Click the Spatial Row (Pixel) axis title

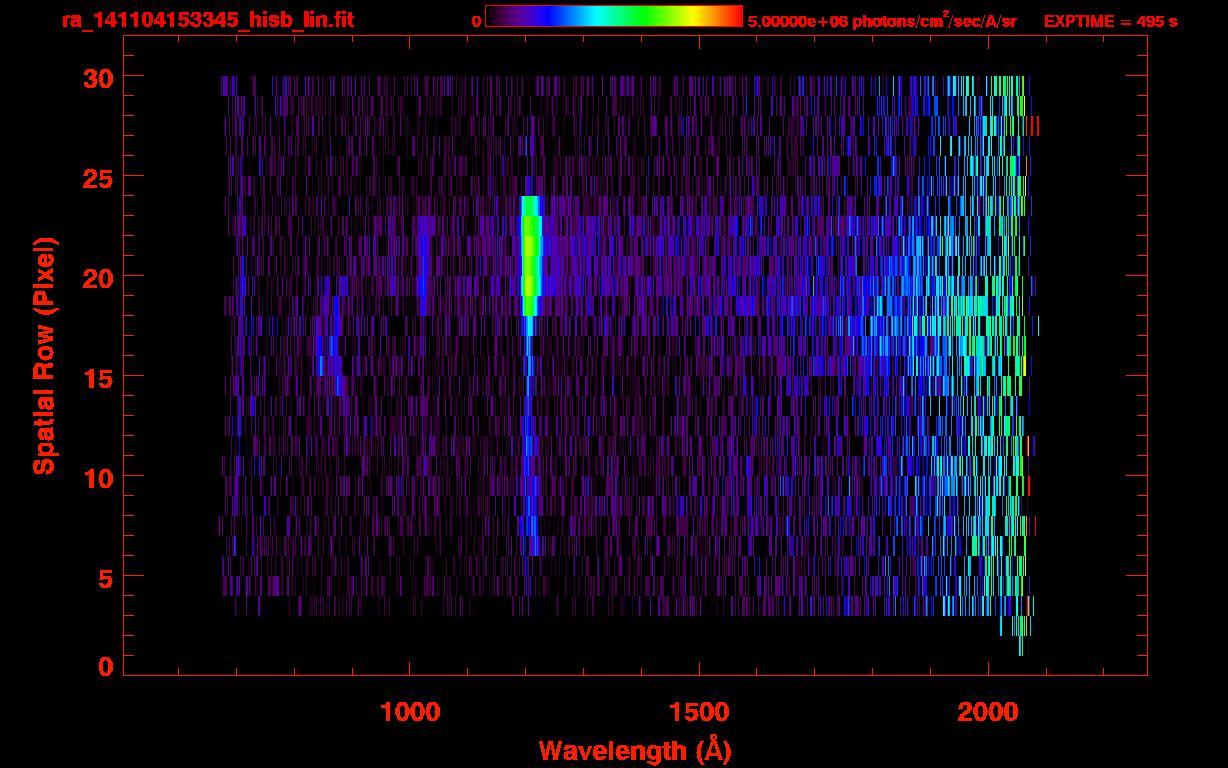44,355
